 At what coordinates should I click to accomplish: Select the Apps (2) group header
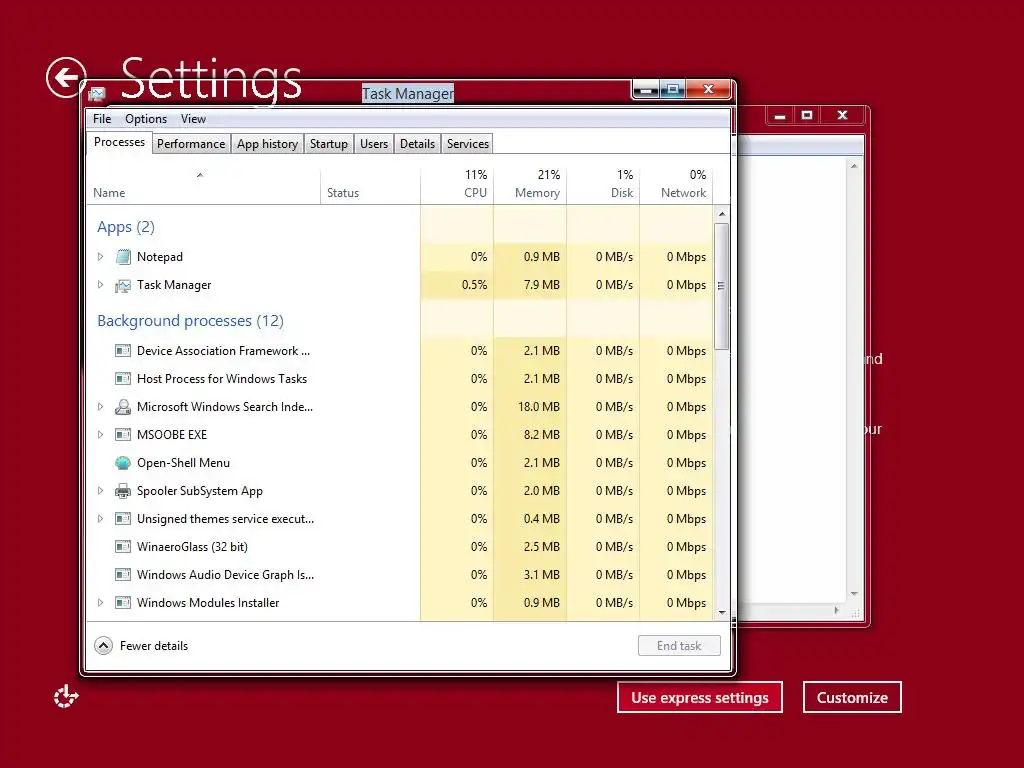click(126, 227)
